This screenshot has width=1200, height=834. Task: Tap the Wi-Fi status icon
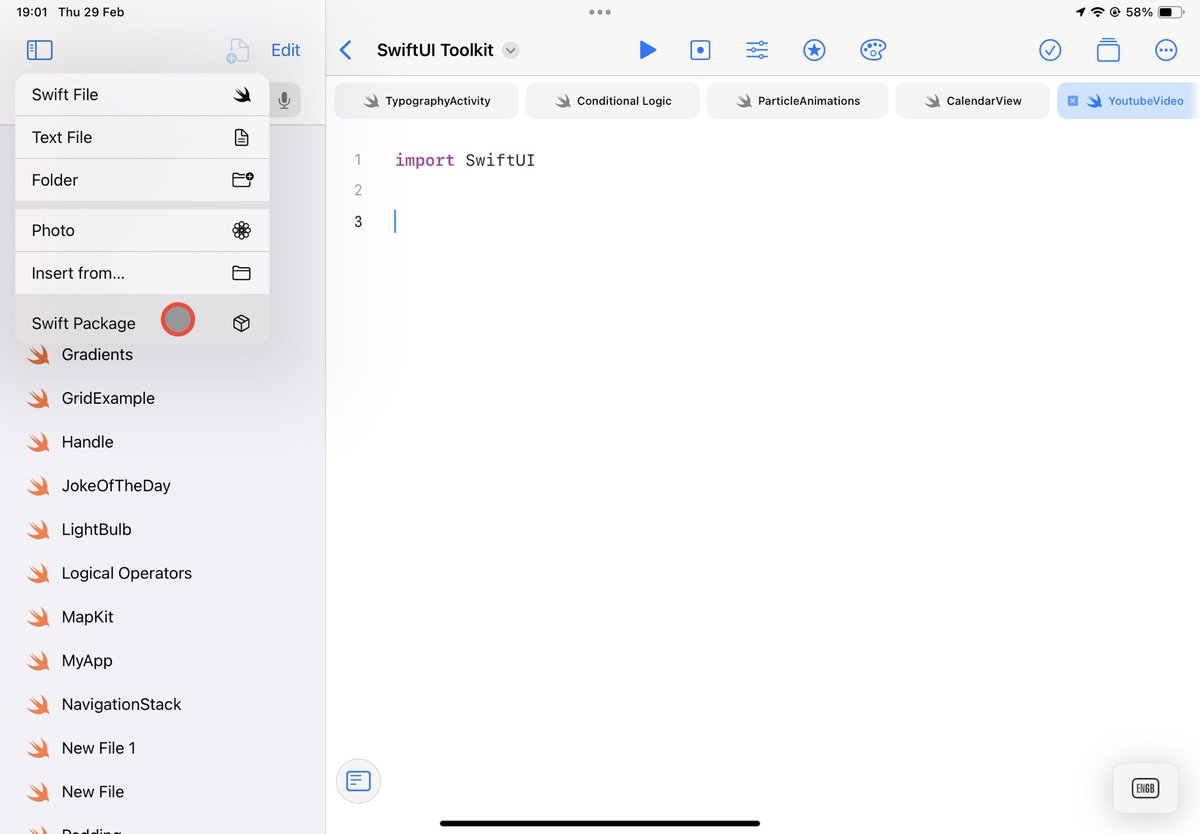pos(1097,12)
